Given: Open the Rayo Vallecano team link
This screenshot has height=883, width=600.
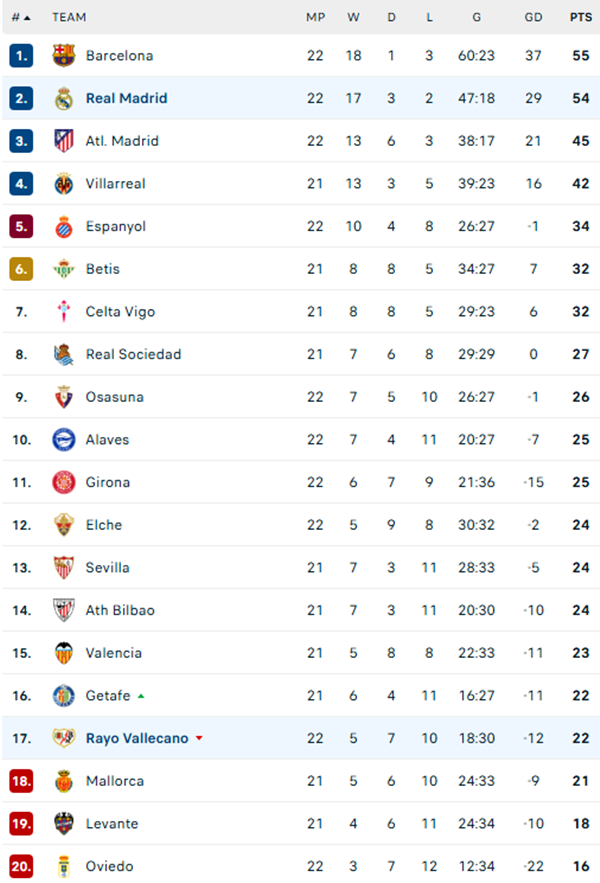Looking at the screenshot, I should pos(137,739).
